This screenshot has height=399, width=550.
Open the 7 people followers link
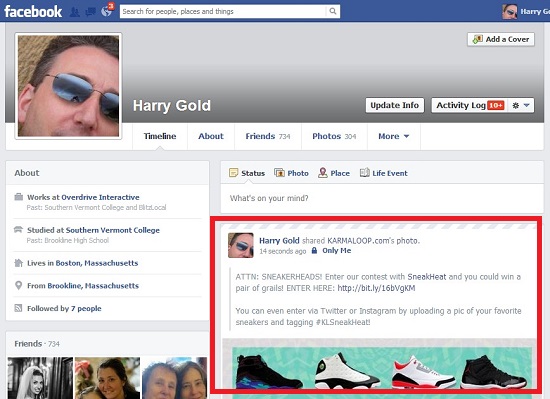point(86,309)
